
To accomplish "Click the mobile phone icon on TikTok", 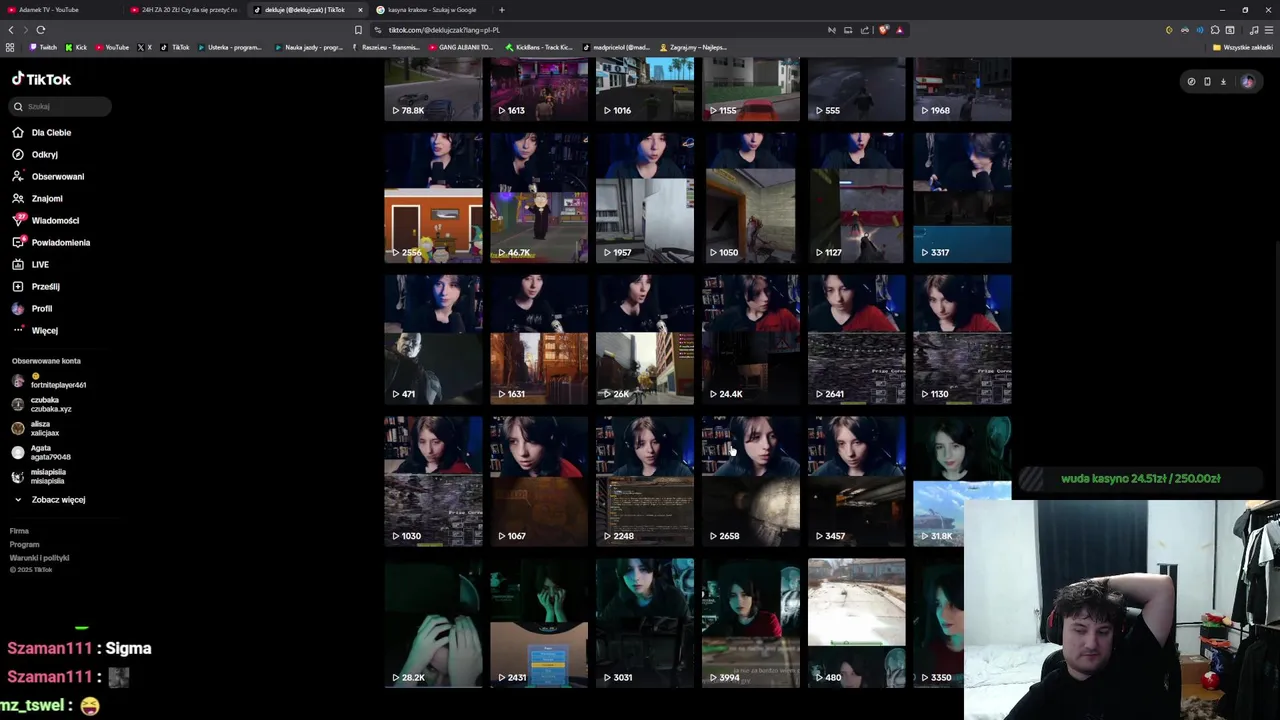I will tap(1207, 82).
